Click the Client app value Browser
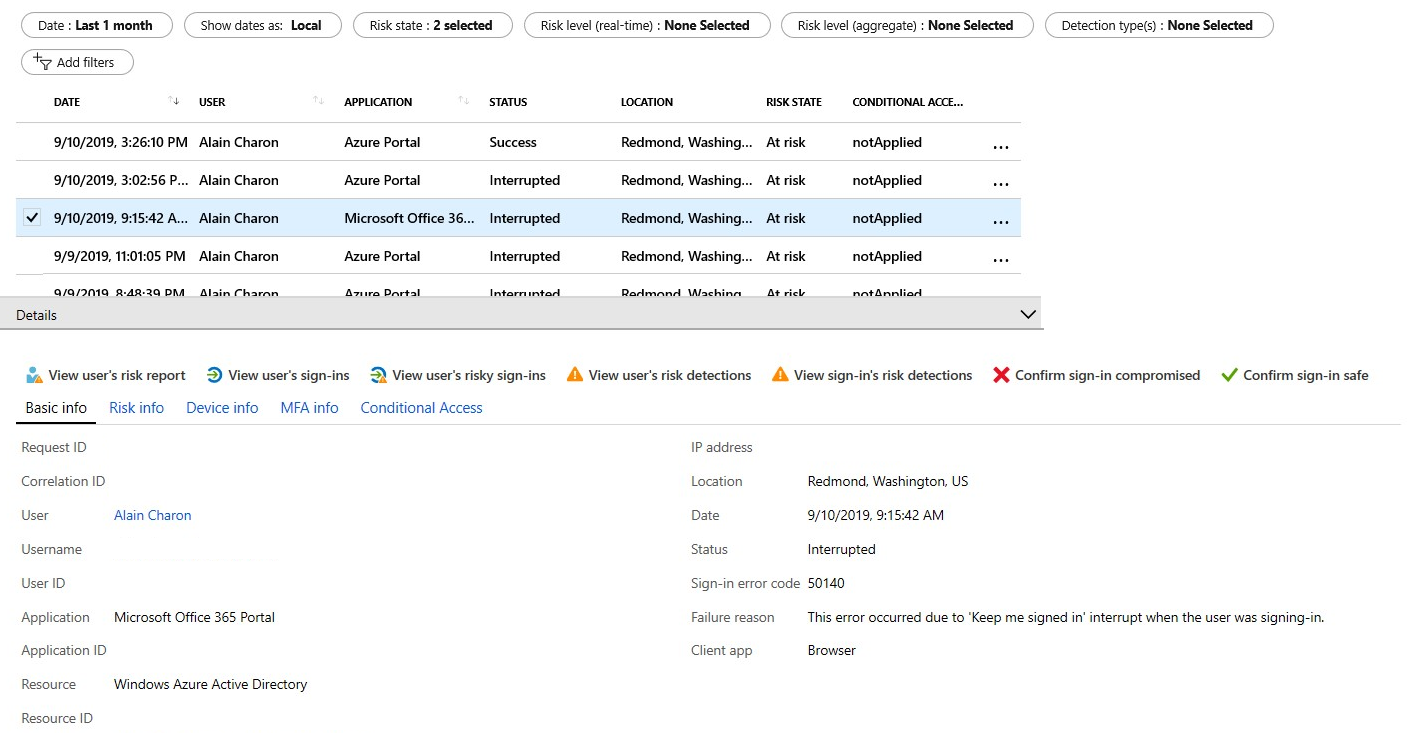 tap(832, 650)
